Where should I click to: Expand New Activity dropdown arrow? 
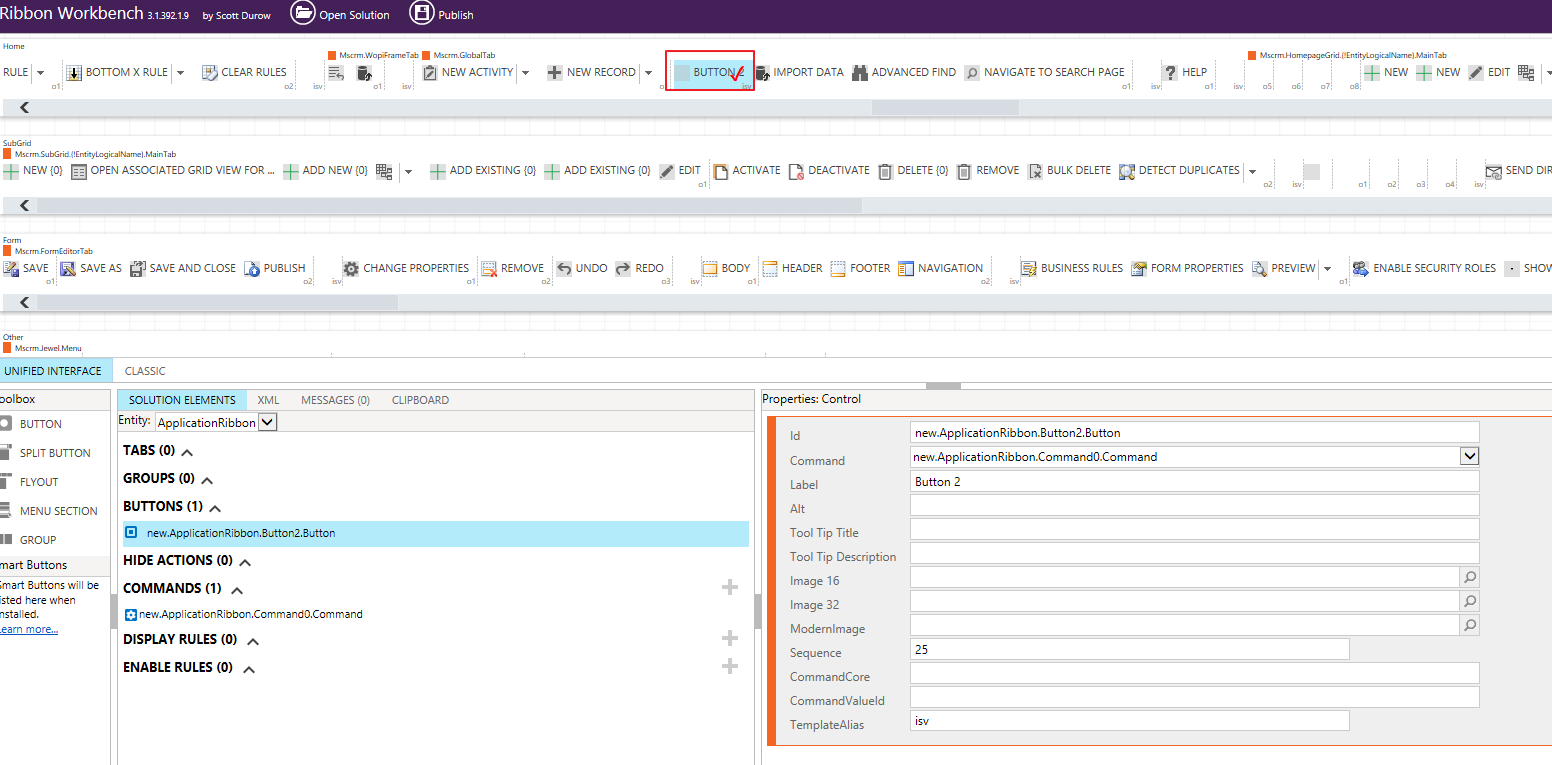coord(526,72)
